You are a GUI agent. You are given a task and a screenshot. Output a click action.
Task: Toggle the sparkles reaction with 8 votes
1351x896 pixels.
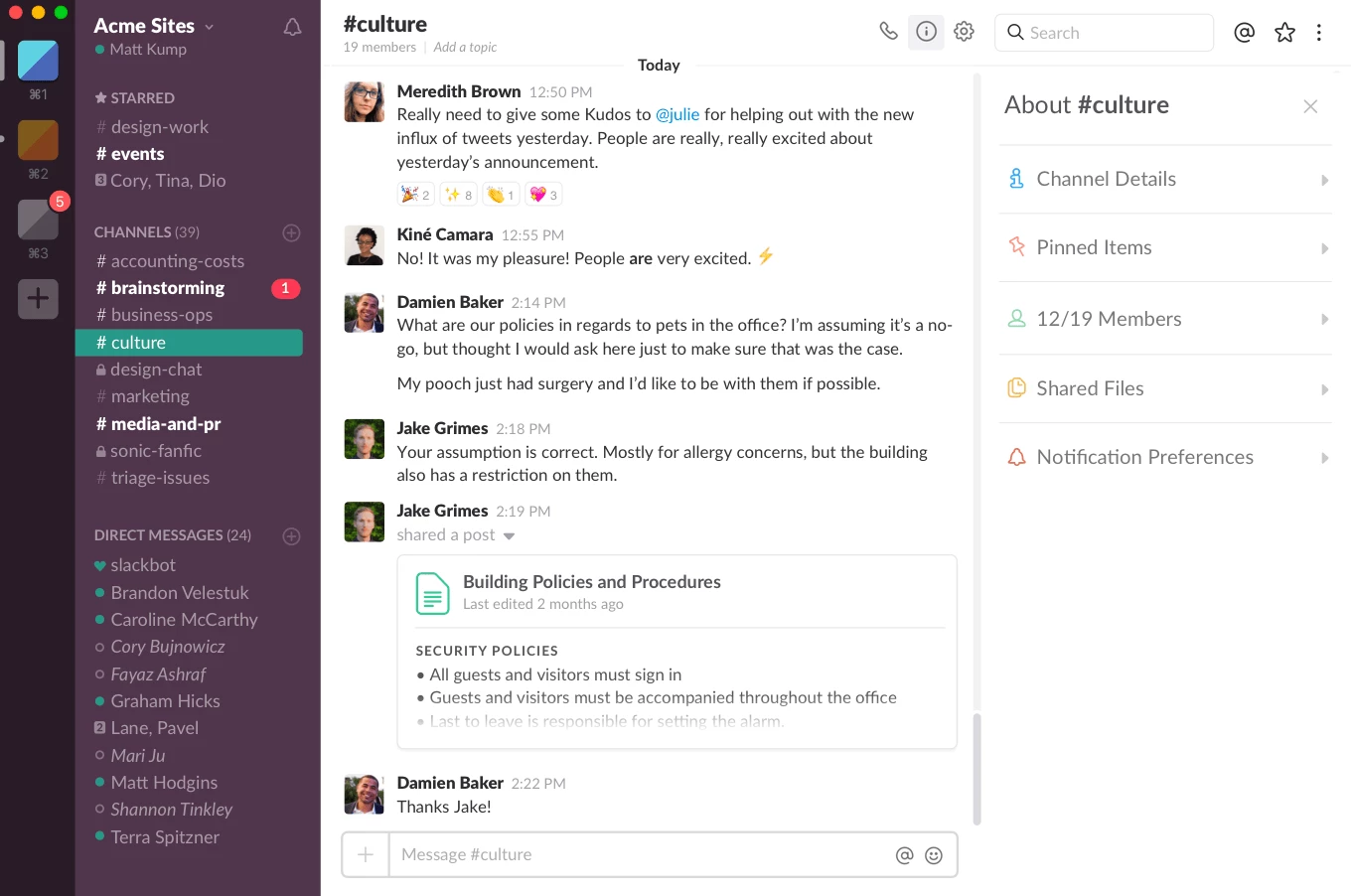[x=458, y=195]
